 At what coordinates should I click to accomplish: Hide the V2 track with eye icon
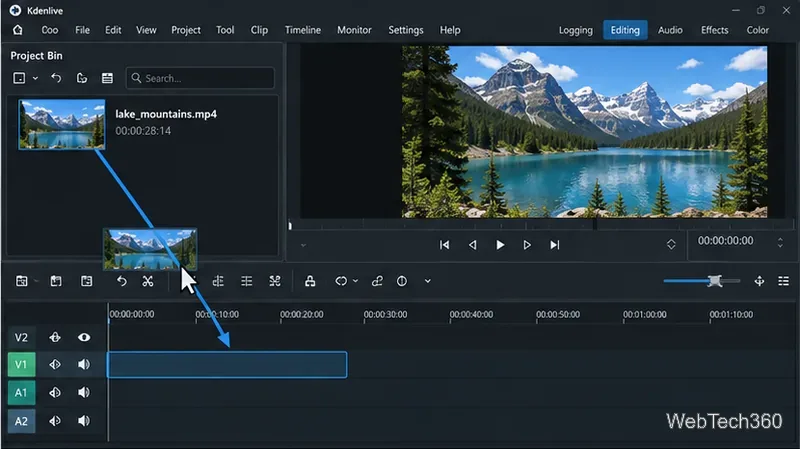pos(84,337)
